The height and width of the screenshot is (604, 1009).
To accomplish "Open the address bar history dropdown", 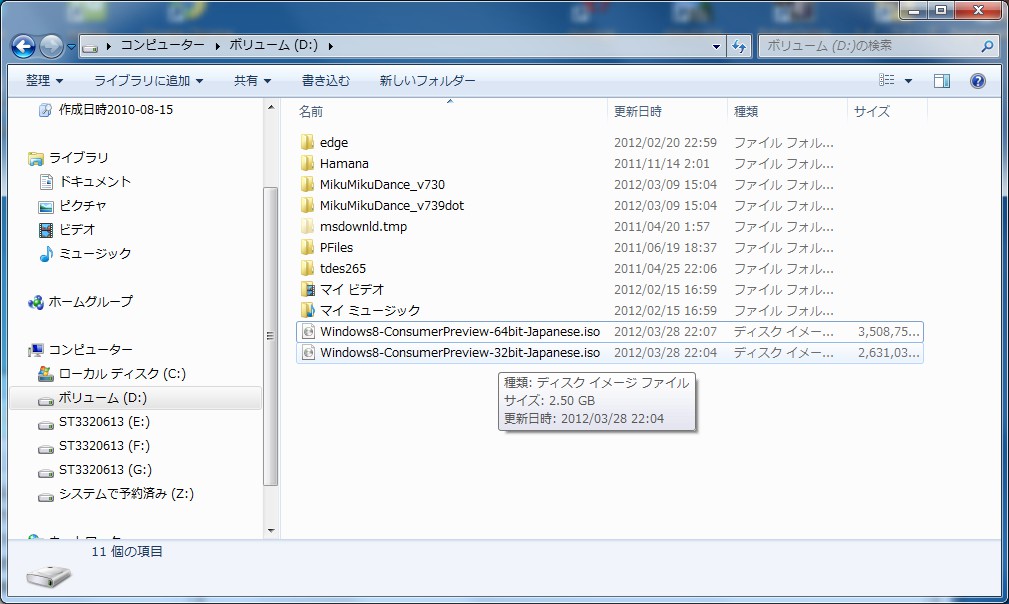I will tap(716, 46).
